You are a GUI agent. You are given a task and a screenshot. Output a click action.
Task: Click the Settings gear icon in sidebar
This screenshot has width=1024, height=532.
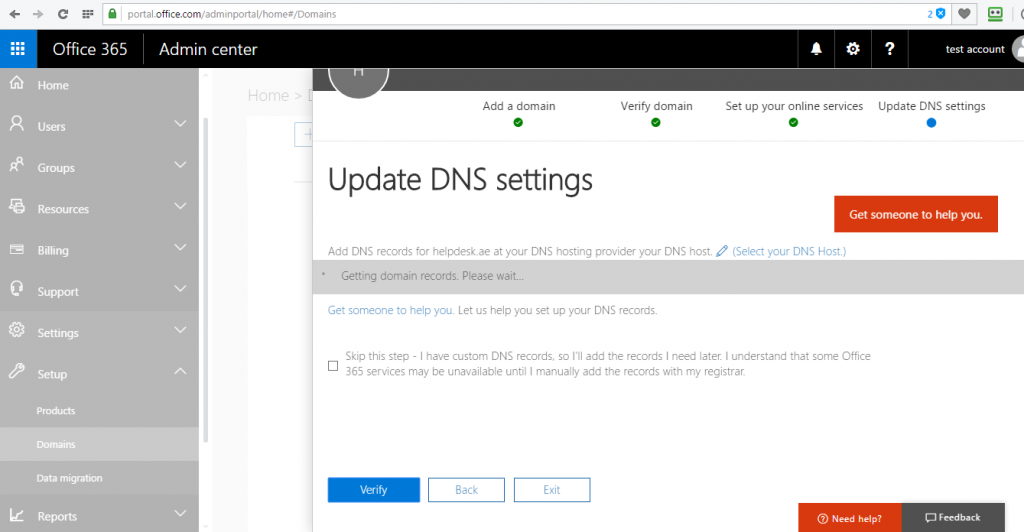(x=16, y=330)
